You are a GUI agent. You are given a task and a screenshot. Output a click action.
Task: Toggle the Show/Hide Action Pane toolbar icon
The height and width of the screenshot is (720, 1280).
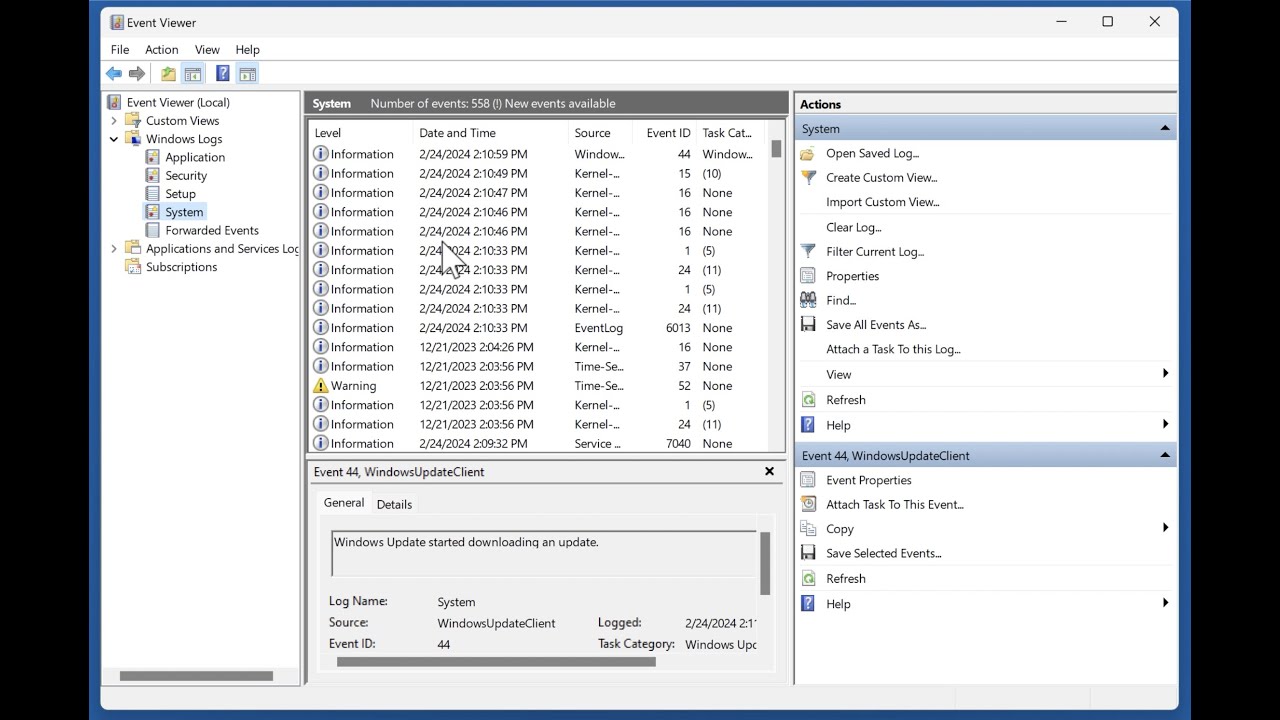[x=247, y=74]
